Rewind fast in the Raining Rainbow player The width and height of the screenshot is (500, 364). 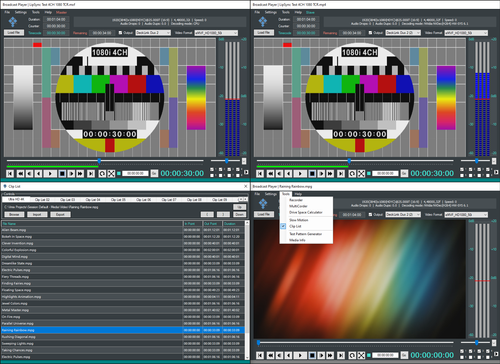pos(270,355)
